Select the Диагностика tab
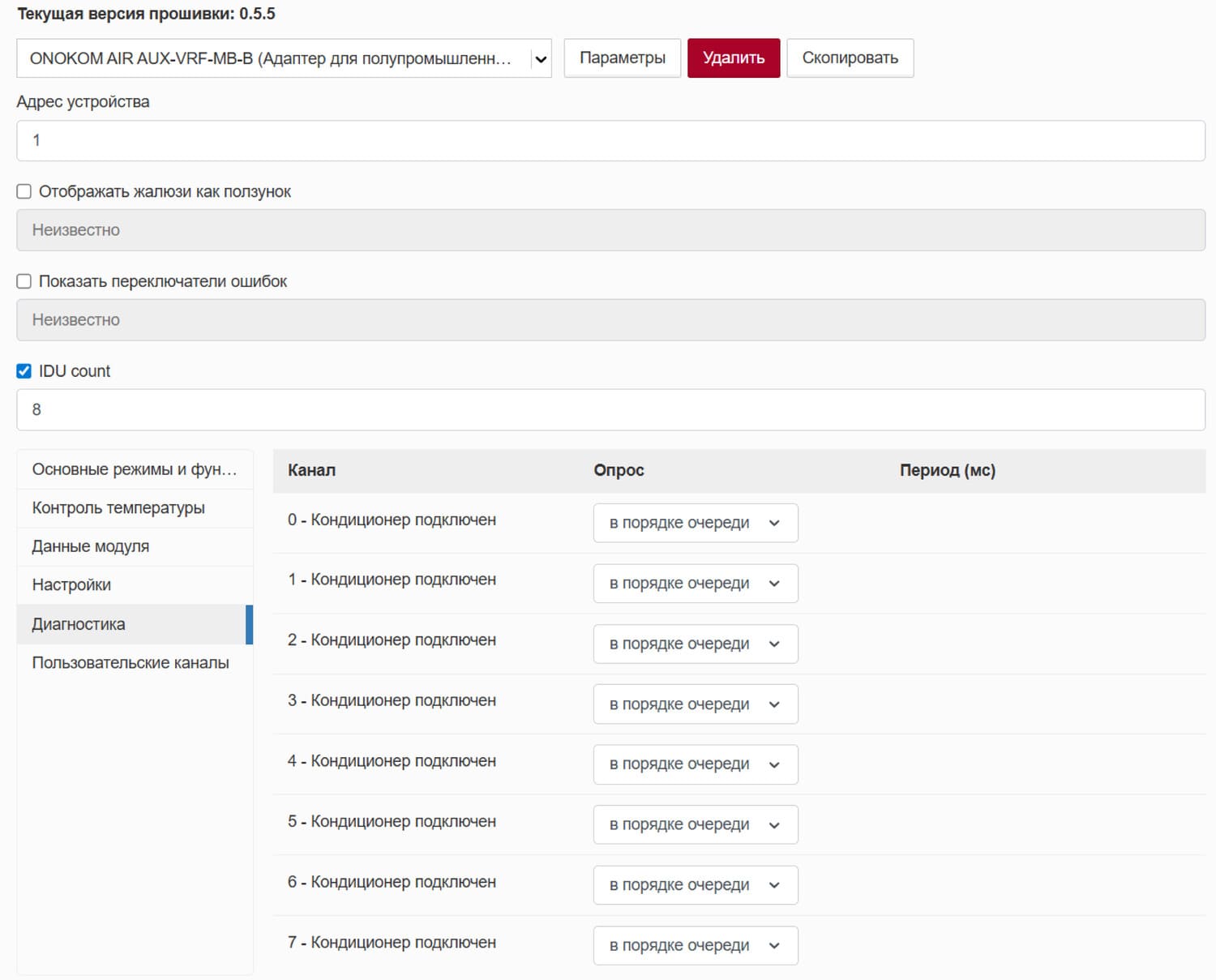Viewport: 1216px width, 980px height. click(79, 624)
